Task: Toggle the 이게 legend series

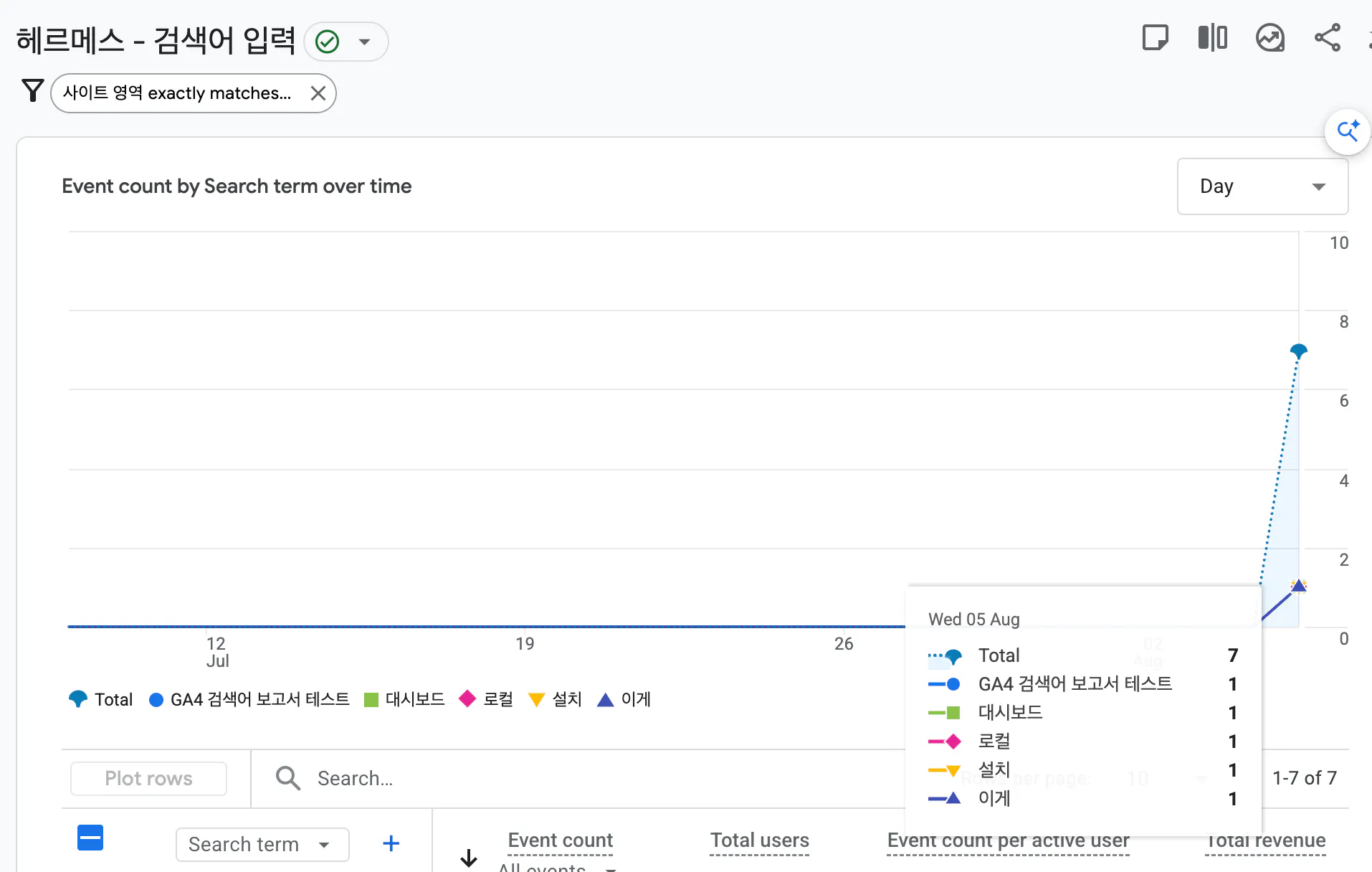Action: [x=624, y=699]
